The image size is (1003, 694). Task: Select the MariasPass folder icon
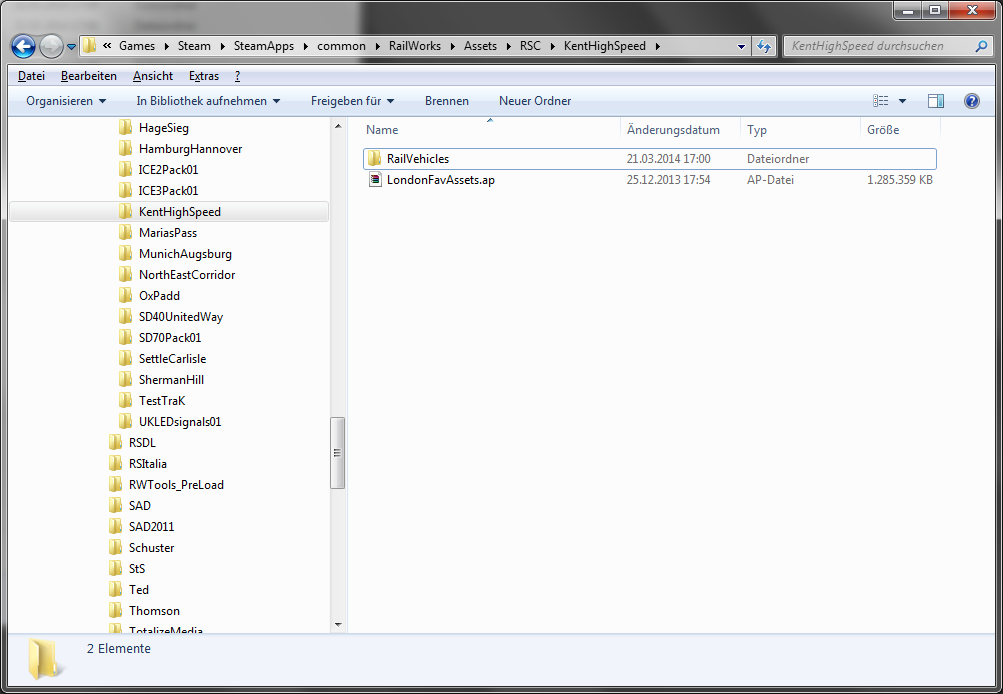(125, 233)
